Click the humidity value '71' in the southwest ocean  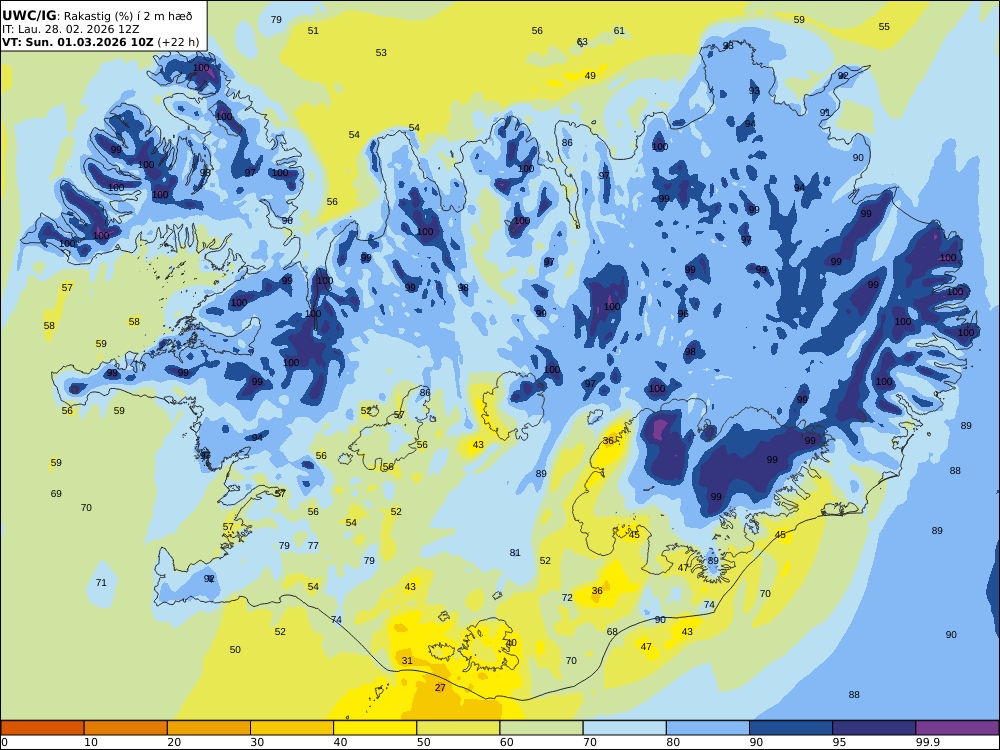point(101,583)
